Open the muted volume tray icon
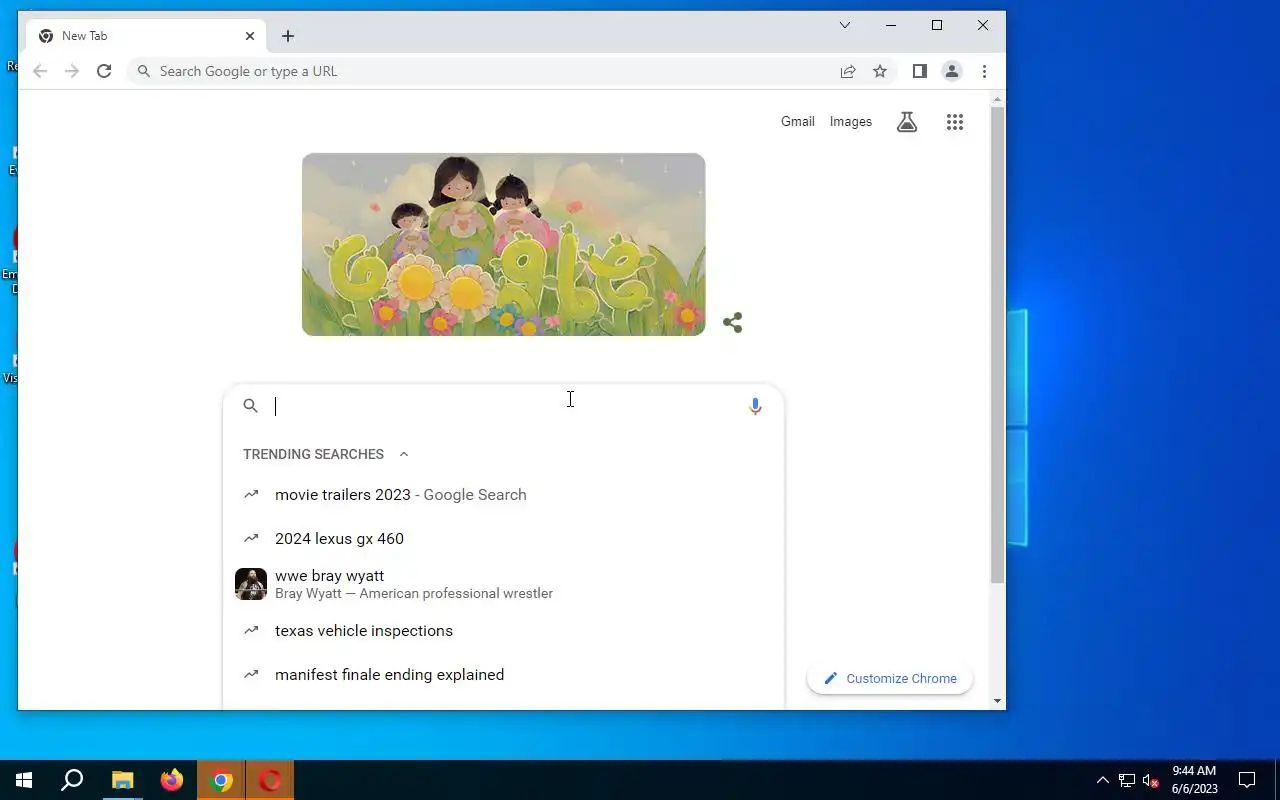This screenshot has width=1280, height=800. [x=1151, y=780]
